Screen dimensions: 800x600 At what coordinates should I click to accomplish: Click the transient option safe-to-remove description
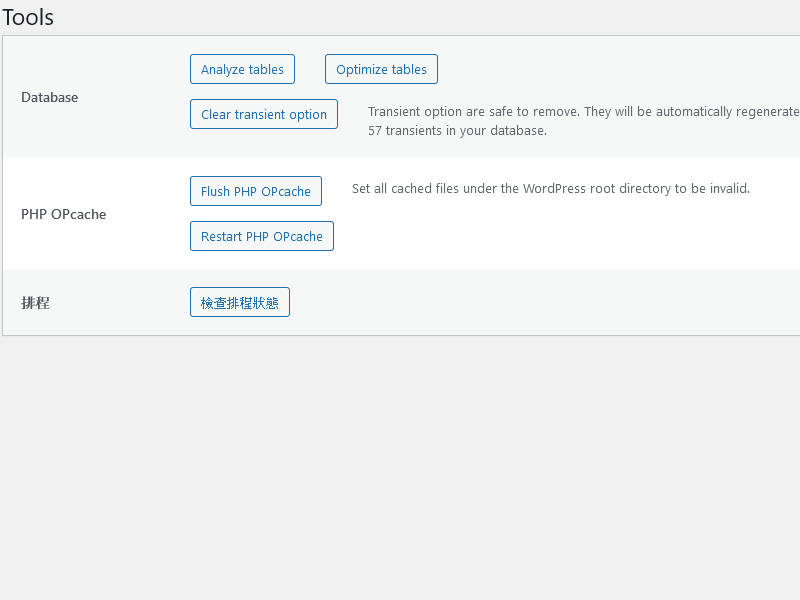click(x=584, y=112)
